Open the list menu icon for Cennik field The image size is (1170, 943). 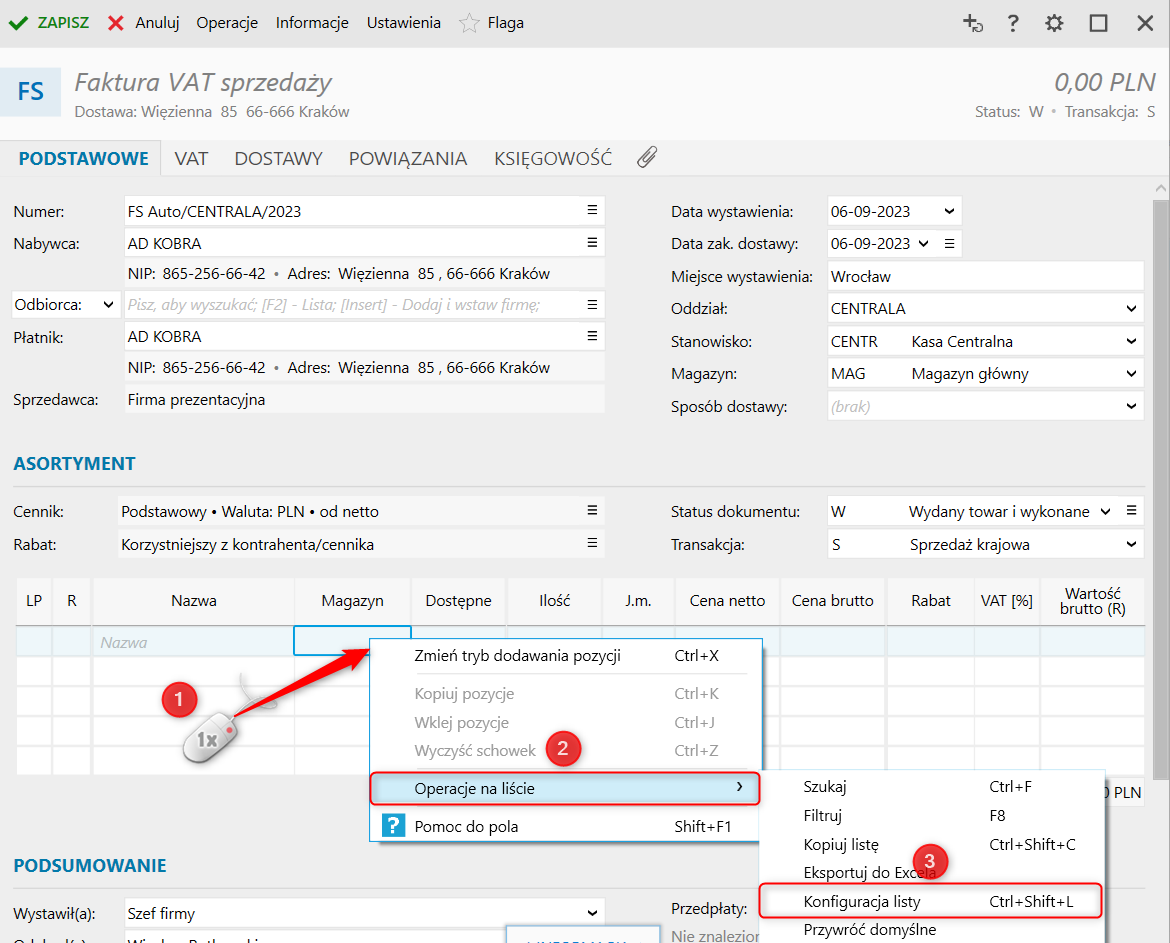pos(592,510)
